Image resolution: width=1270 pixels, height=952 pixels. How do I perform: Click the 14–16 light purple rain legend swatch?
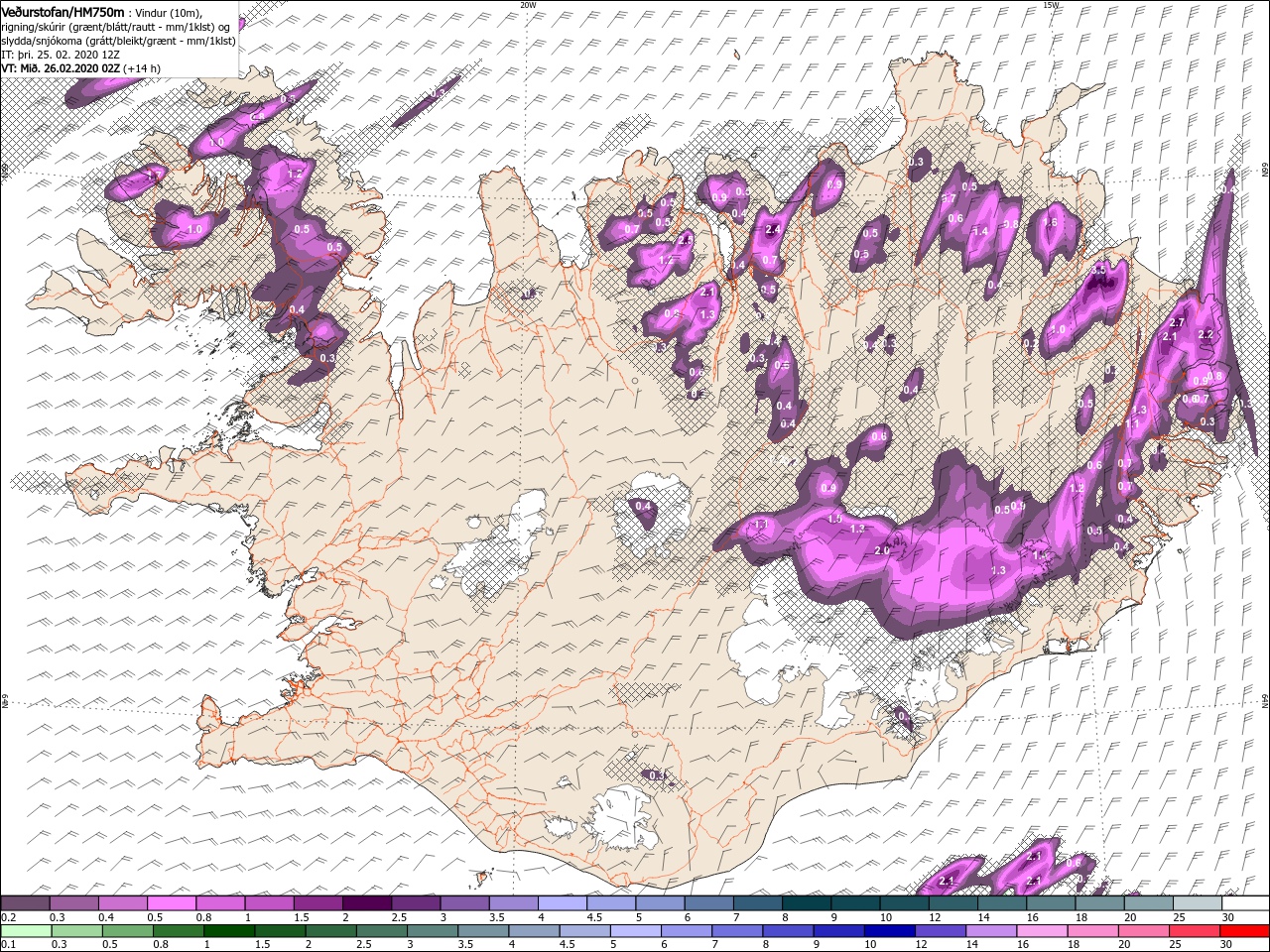coord(989,931)
